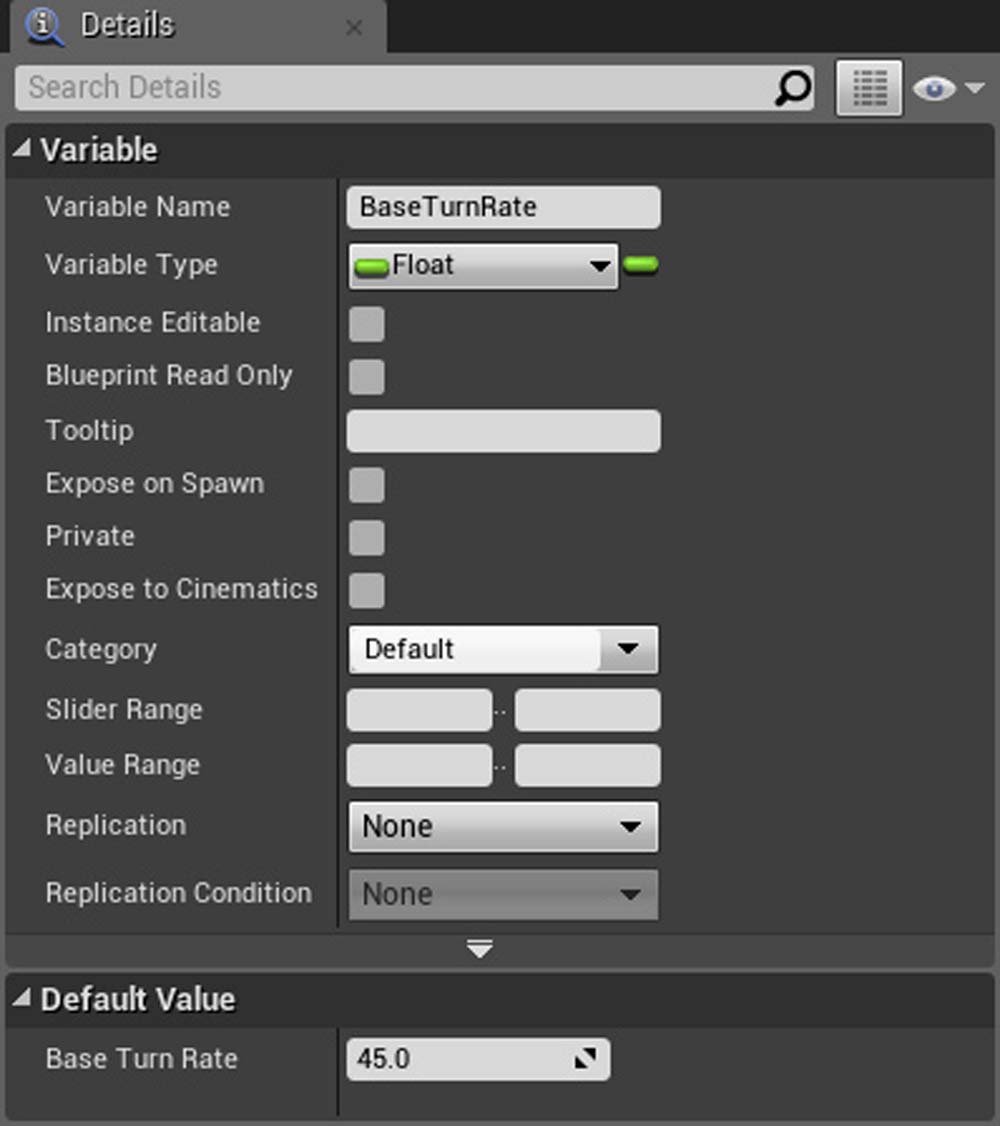Enable Expose on Spawn checkbox
The image size is (1000, 1126).
(367, 485)
